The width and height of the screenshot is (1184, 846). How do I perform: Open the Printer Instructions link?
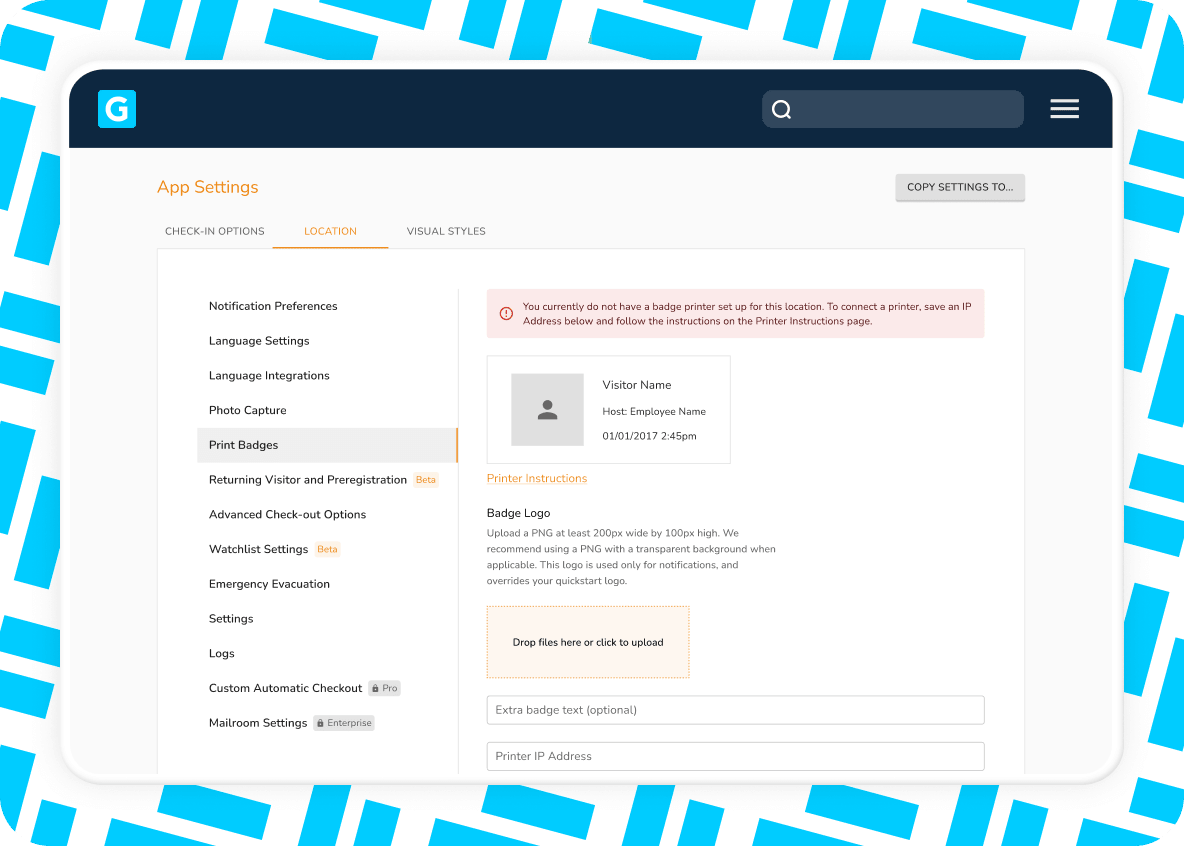(537, 478)
